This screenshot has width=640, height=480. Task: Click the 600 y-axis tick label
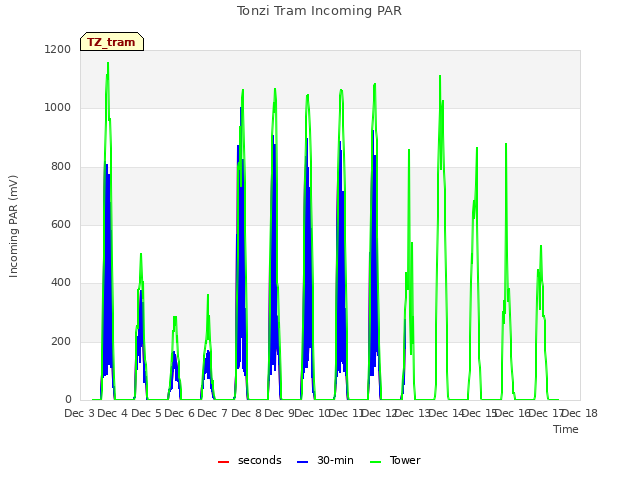pos(61,224)
